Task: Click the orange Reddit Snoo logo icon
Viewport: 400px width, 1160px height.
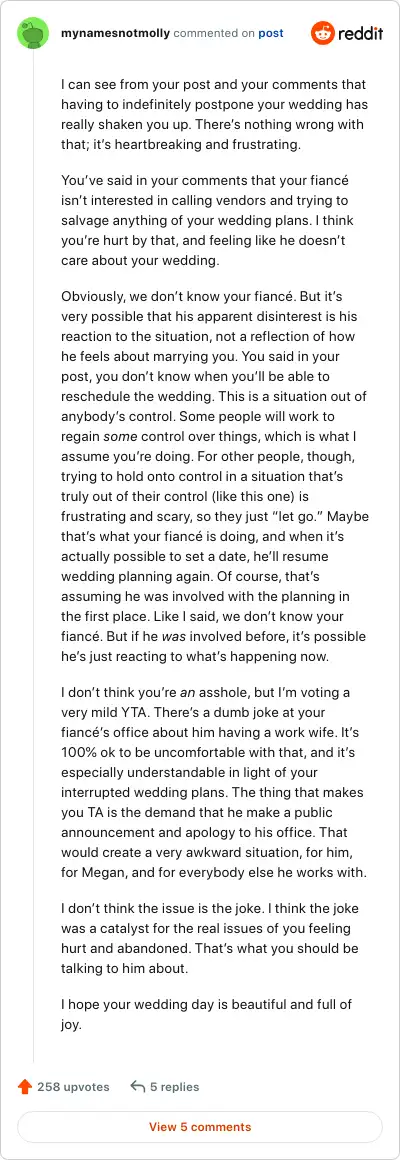Action: tap(322, 33)
